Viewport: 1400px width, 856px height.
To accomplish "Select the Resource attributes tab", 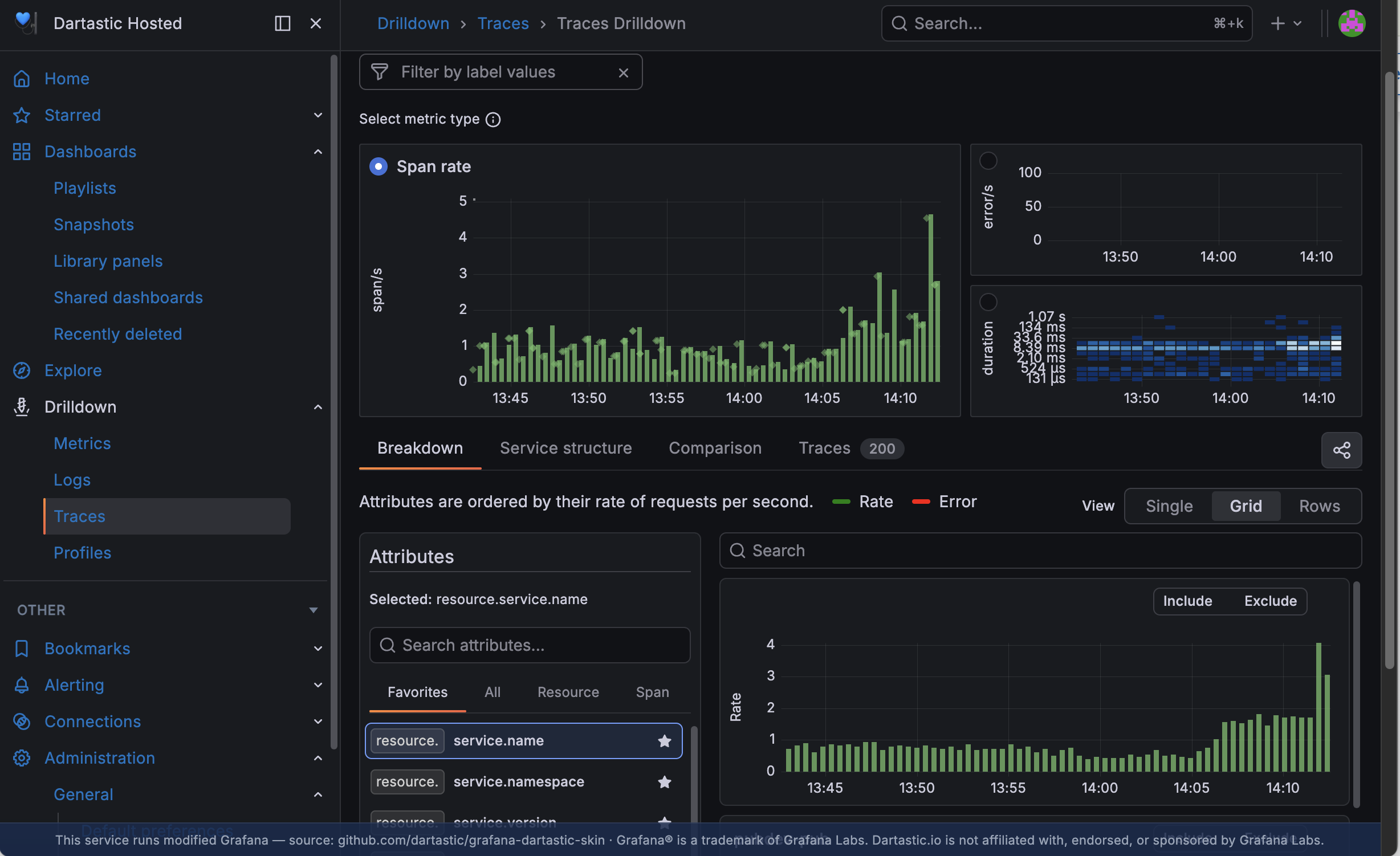I will pyautogui.click(x=568, y=692).
